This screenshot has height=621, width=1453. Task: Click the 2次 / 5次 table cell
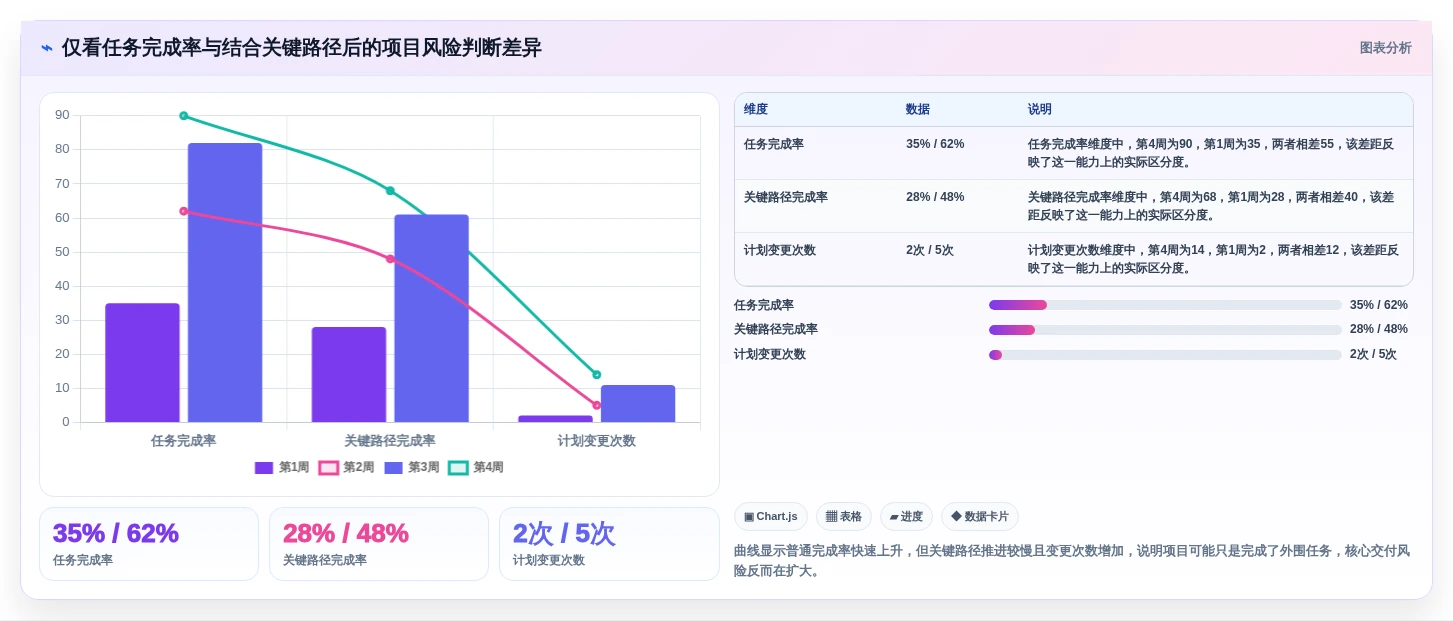tap(930, 250)
